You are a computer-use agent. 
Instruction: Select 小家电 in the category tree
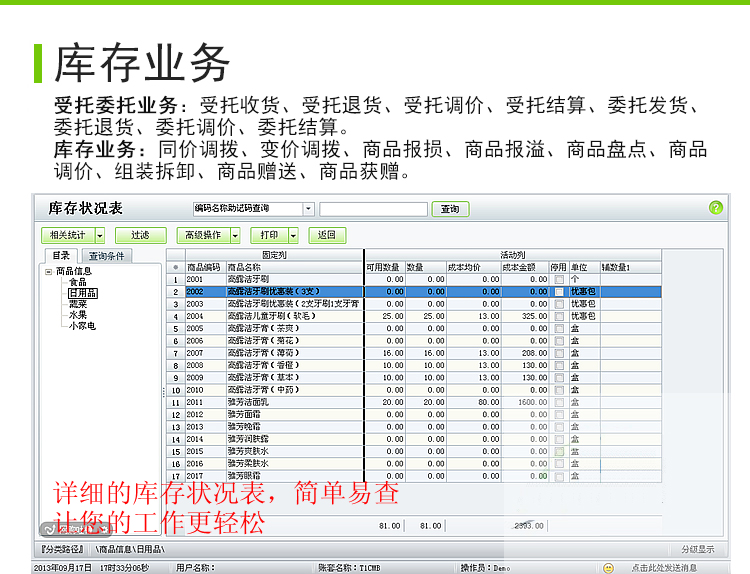pyautogui.click(x=82, y=326)
